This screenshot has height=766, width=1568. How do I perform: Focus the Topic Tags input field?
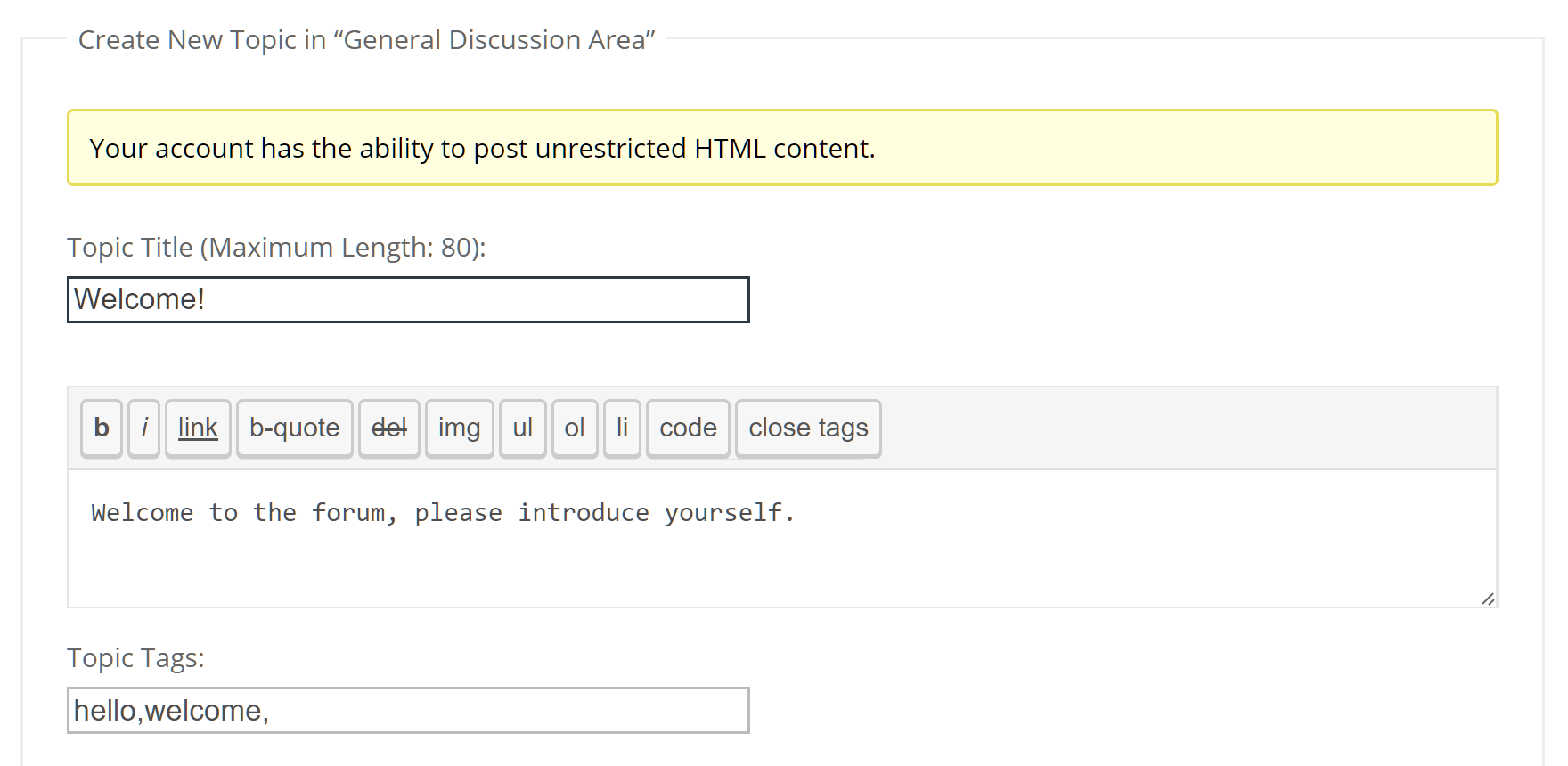pyautogui.click(x=408, y=711)
